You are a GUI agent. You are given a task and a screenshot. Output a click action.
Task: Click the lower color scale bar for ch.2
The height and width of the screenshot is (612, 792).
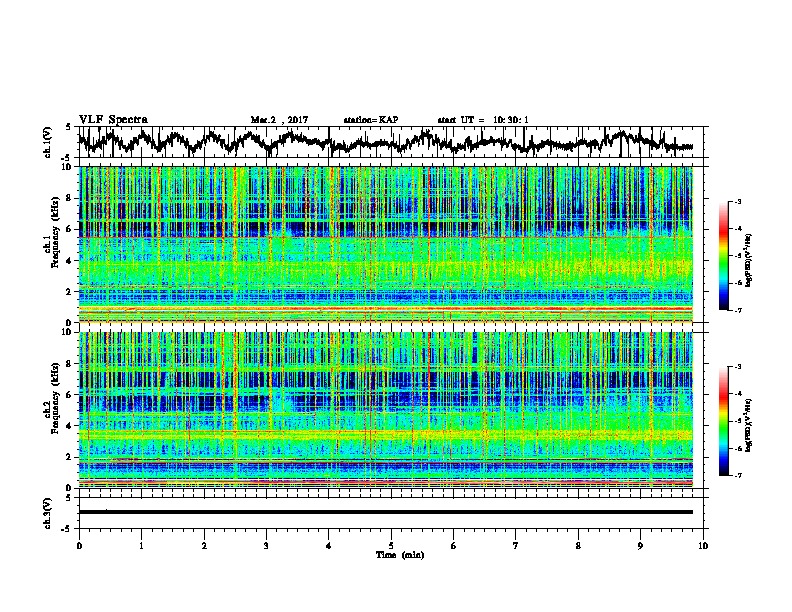click(x=724, y=421)
